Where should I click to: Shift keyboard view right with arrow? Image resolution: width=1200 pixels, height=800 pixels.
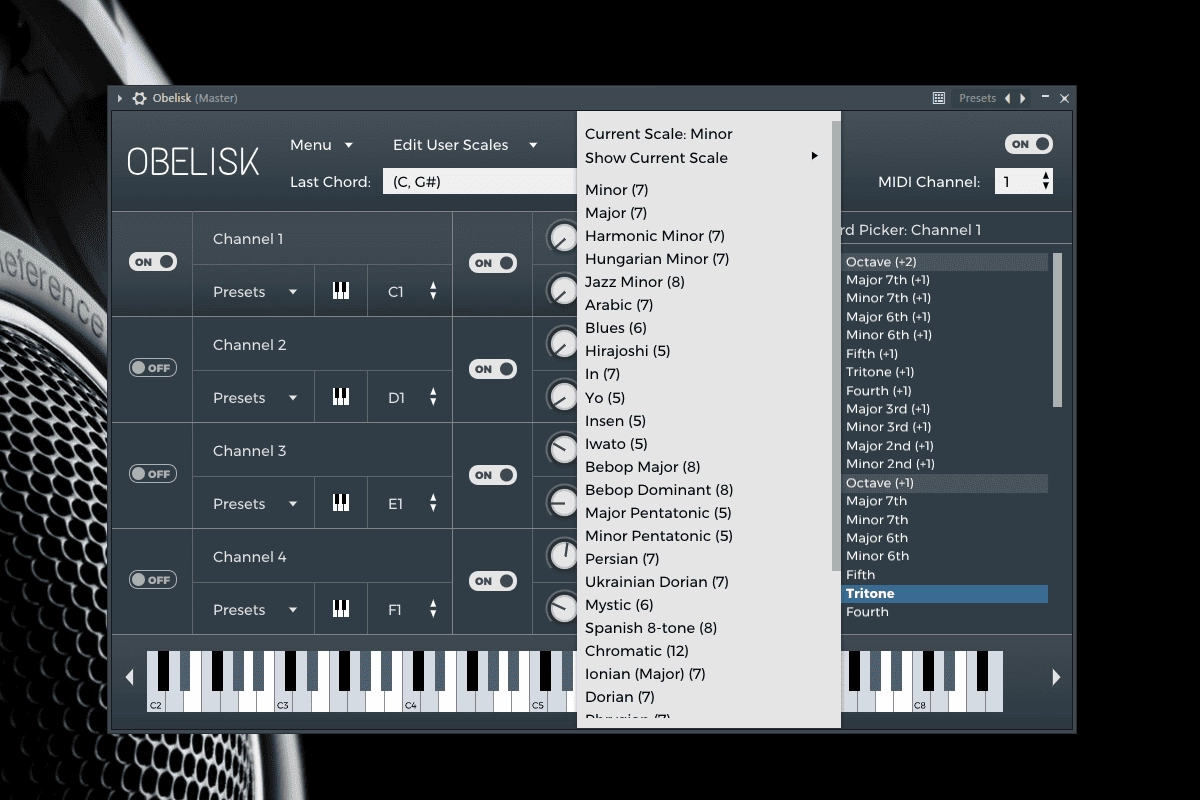pyautogui.click(x=1056, y=677)
